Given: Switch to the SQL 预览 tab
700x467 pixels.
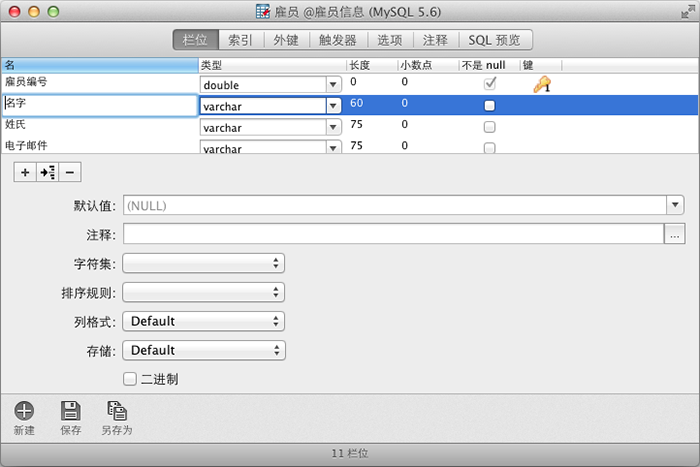Looking at the screenshot, I should coord(495,40).
